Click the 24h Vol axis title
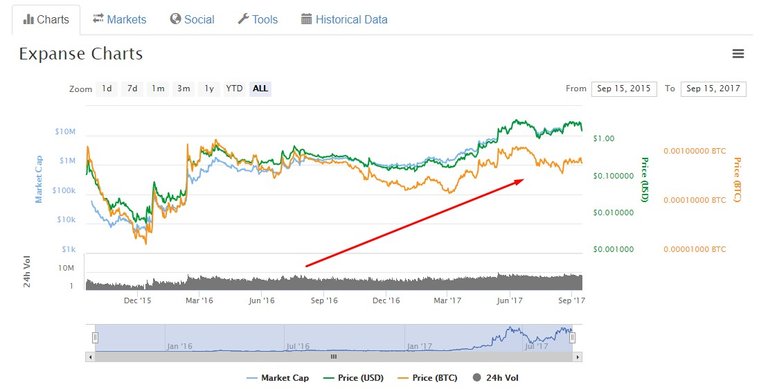The width and height of the screenshot is (768, 389). coord(27,271)
